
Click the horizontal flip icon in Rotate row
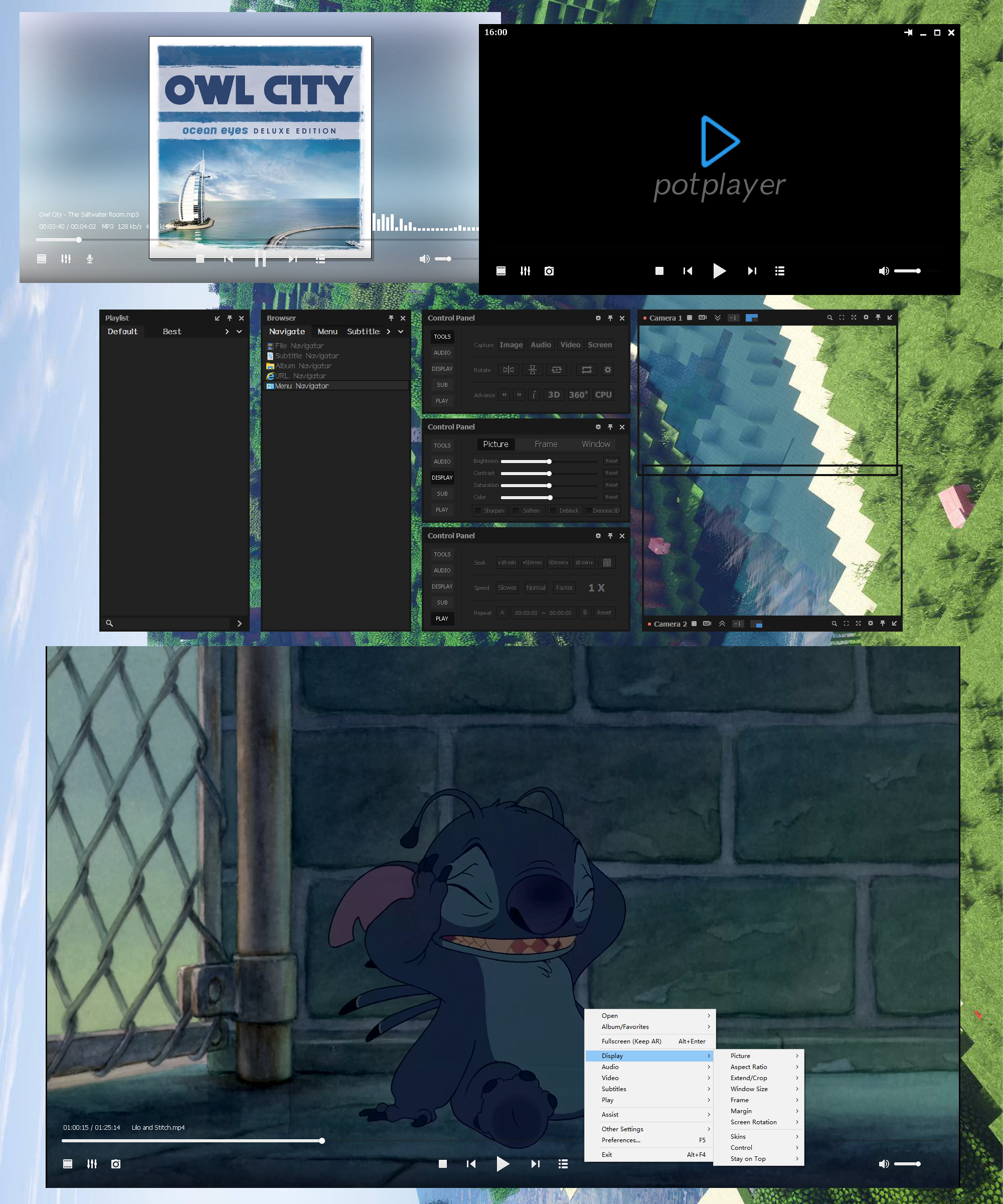508,370
